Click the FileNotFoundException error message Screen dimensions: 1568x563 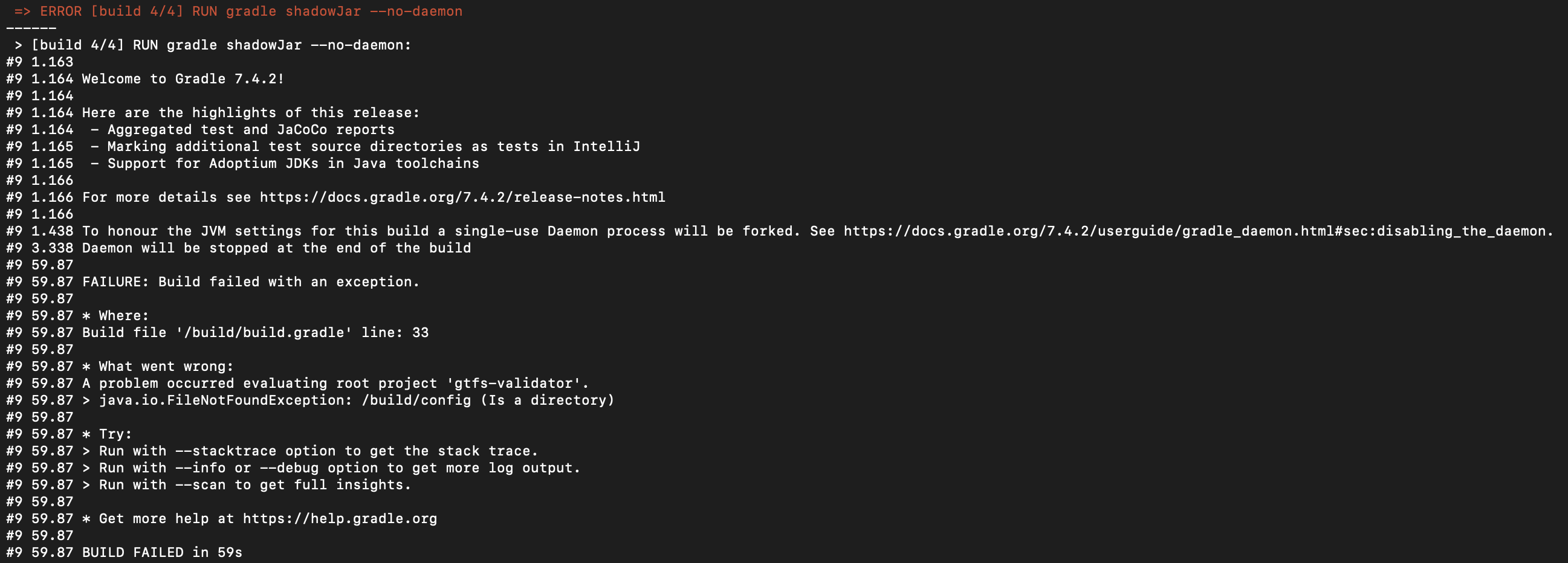pos(357,401)
